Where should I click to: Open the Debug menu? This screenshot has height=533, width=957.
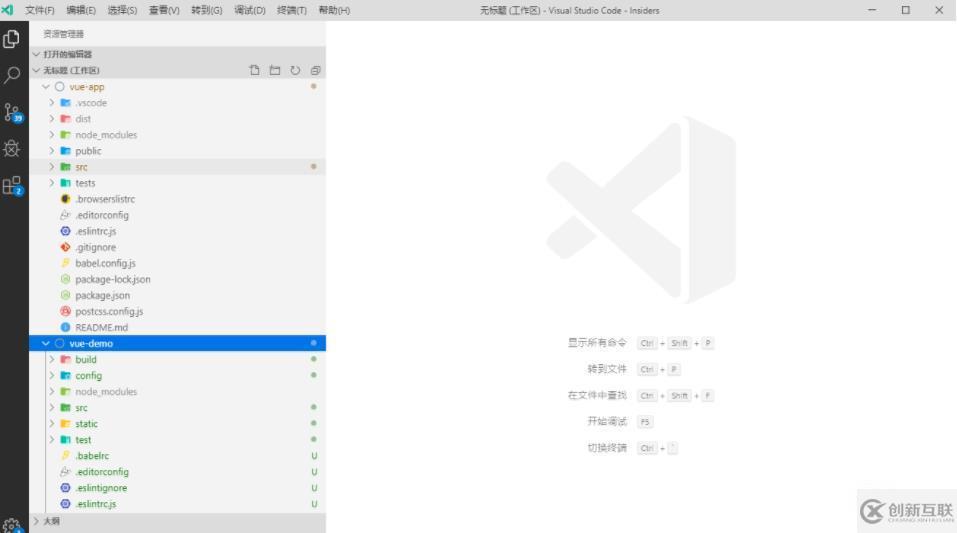(250, 10)
